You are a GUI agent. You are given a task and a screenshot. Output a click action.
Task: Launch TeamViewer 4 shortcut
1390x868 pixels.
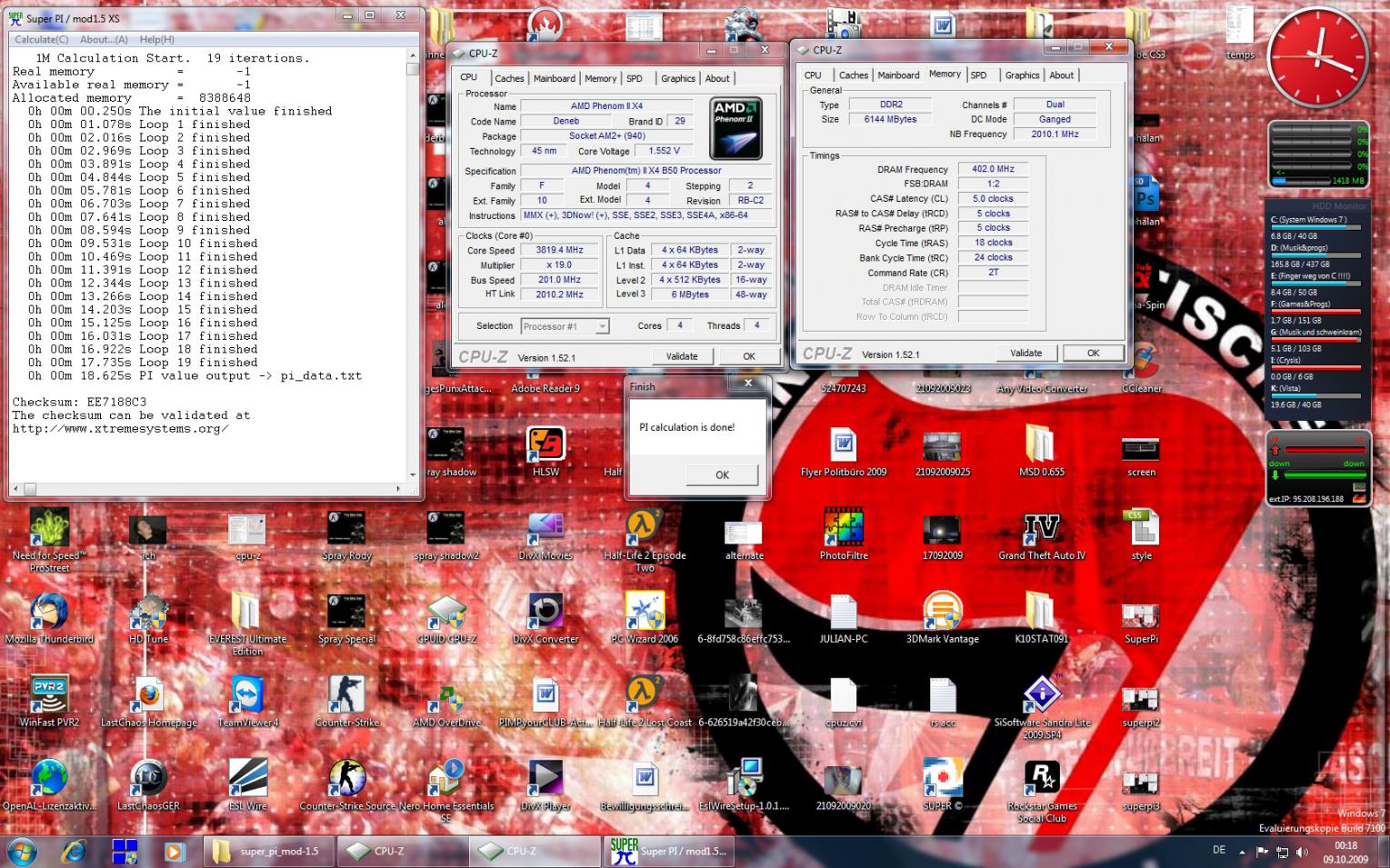coord(247,700)
